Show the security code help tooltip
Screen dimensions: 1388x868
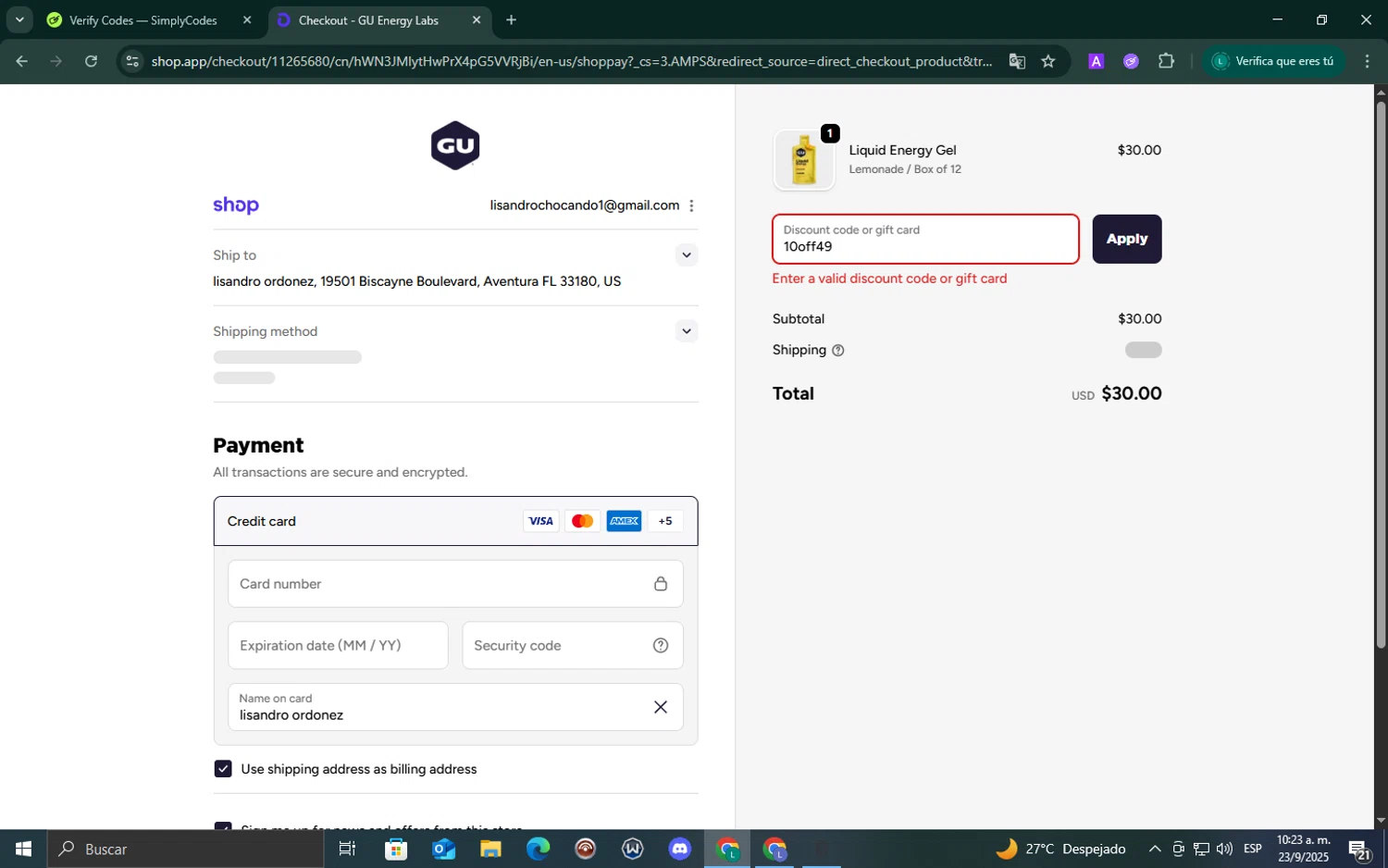click(661, 646)
